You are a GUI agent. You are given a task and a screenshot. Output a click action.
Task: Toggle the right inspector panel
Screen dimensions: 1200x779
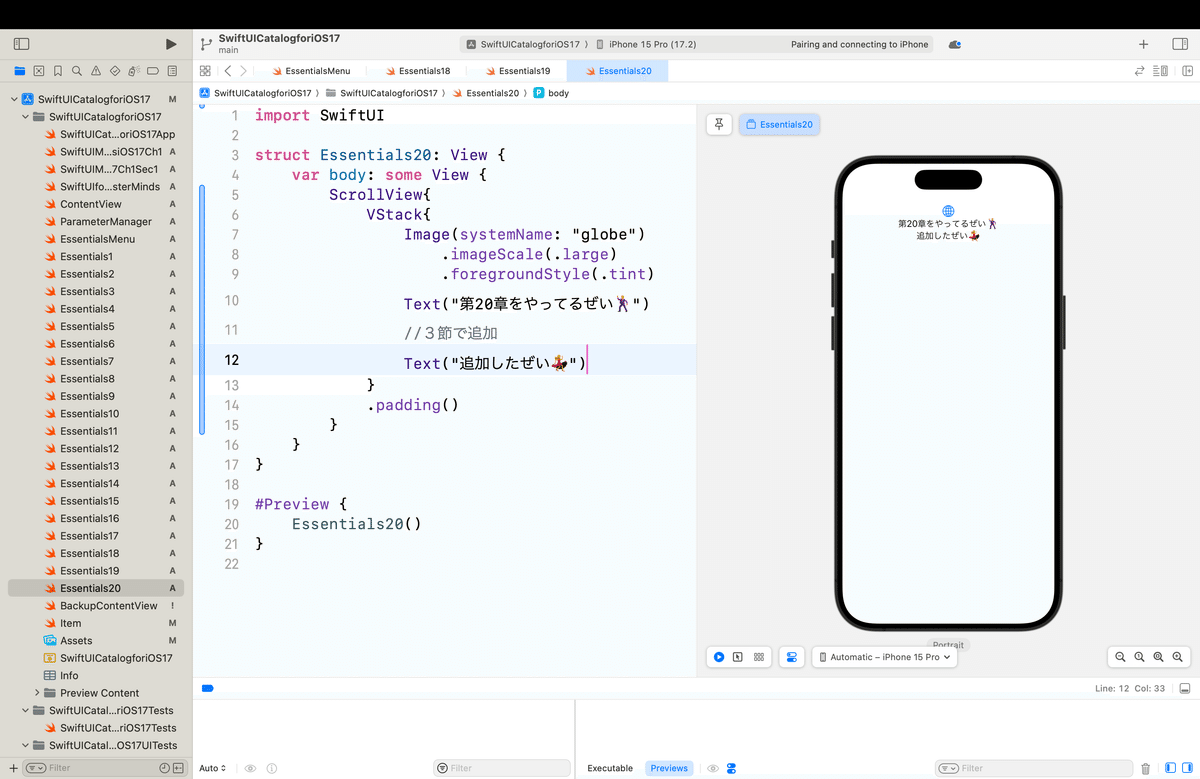coord(1180,44)
